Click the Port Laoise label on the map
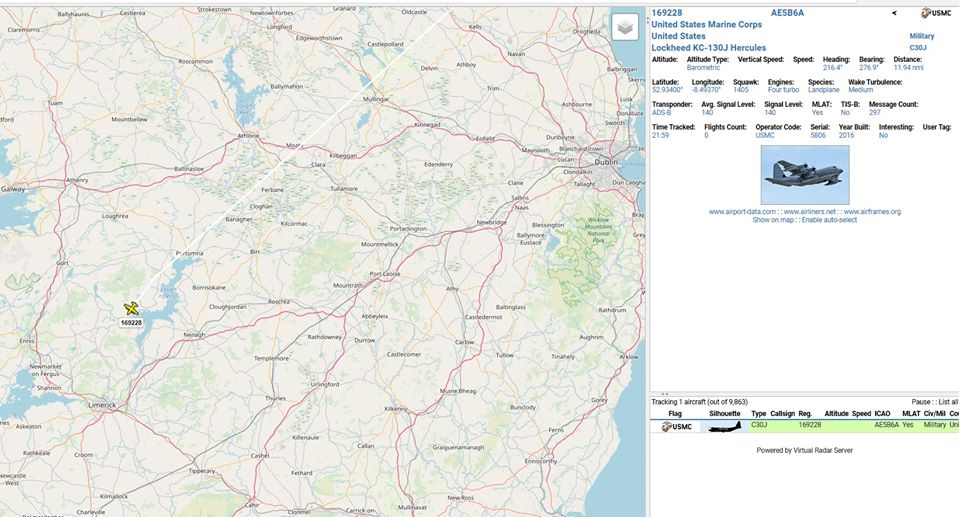The height and width of the screenshot is (517, 960). click(x=384, y=274)
